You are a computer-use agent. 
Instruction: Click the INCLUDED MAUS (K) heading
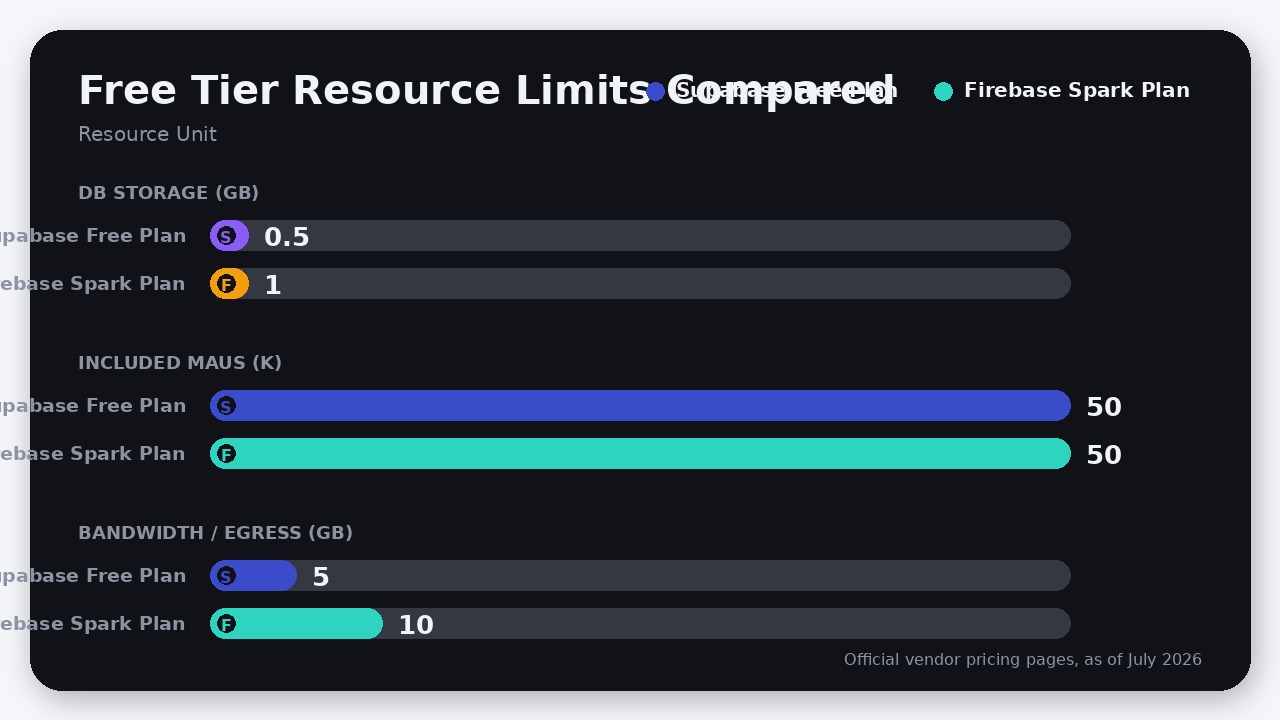180,363
